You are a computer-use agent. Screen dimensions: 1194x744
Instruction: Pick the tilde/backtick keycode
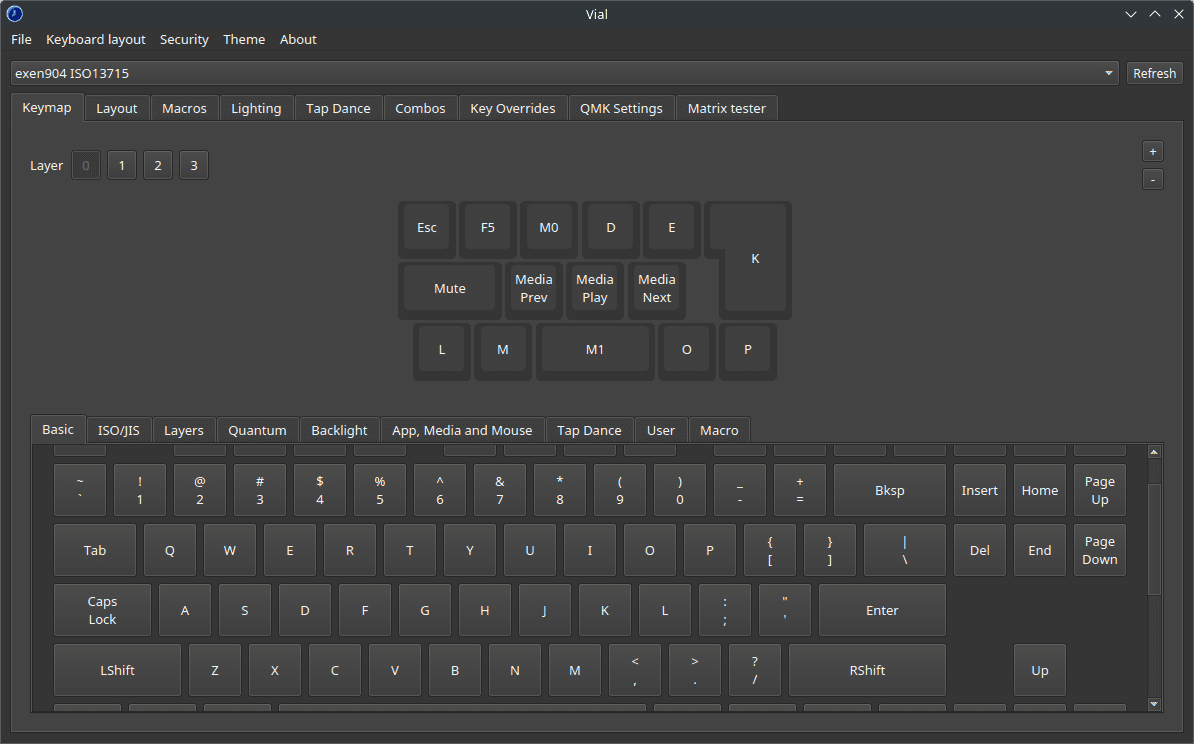[x=80, y=490]
